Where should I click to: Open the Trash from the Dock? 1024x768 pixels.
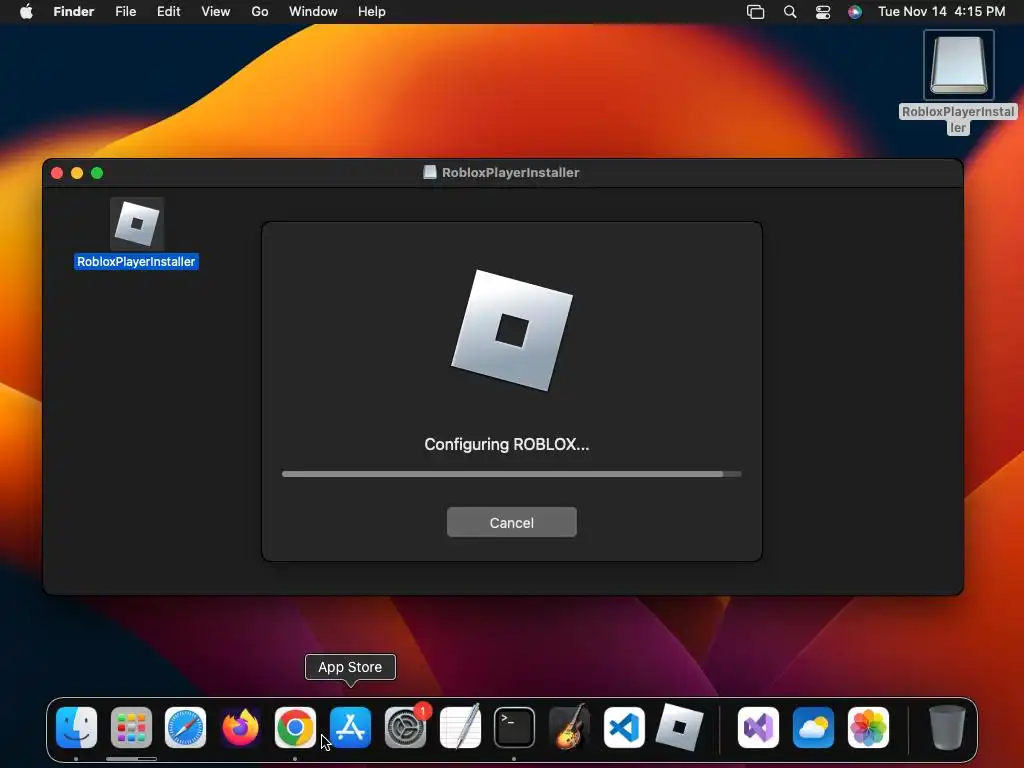947,728
